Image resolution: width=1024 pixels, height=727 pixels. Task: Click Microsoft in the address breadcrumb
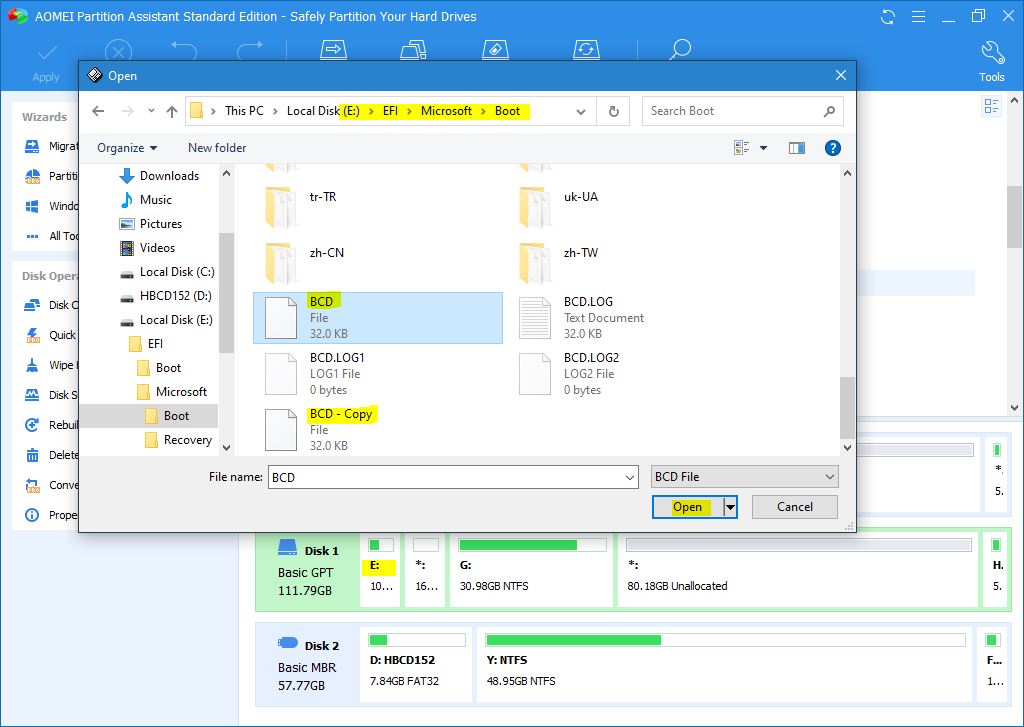tap(446, 111)
